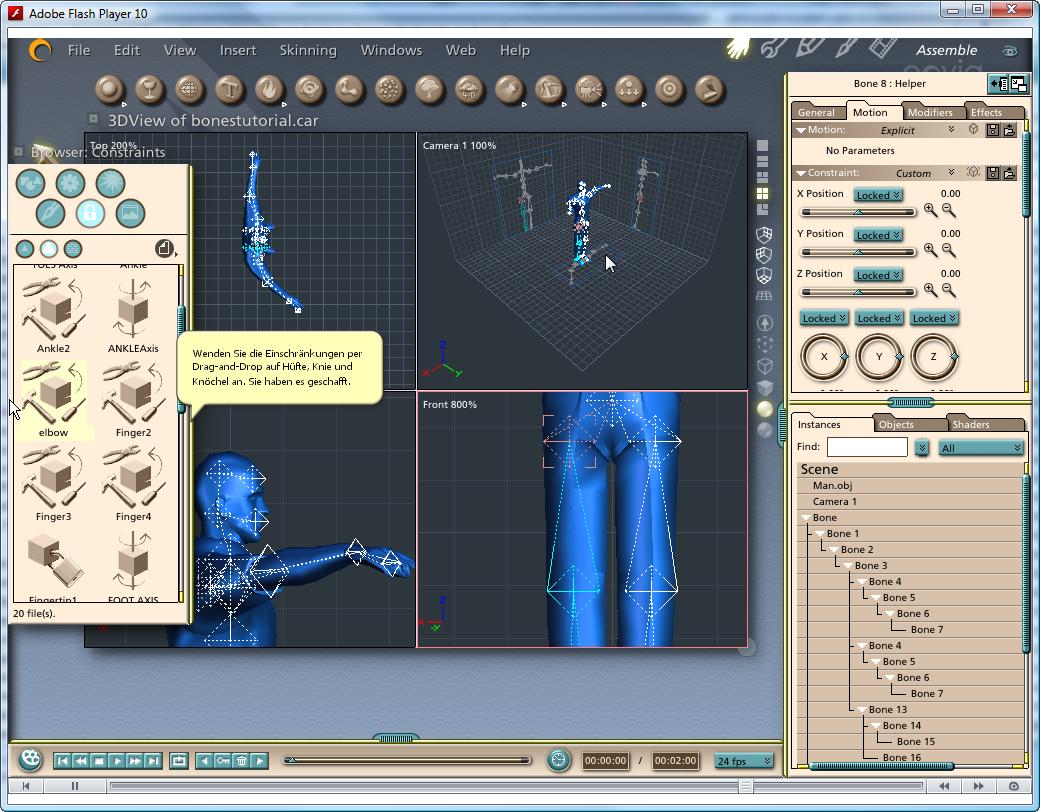
Task: Select the goblet-shaped modeler icon
Action: [x=150, y=90]
